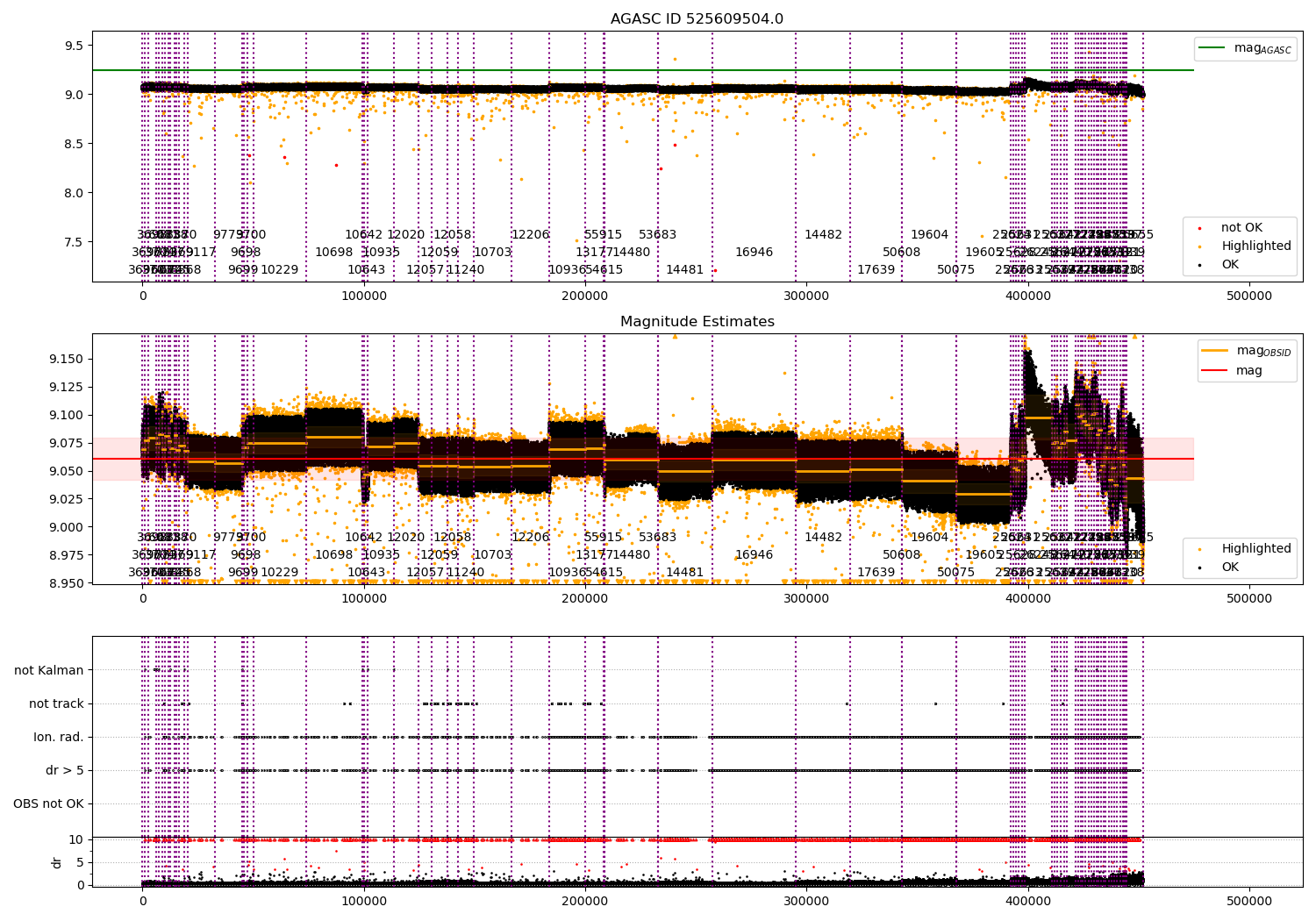Click 'not OK' in top plot legend
1316x921 pixels.
coord(1241,228)
